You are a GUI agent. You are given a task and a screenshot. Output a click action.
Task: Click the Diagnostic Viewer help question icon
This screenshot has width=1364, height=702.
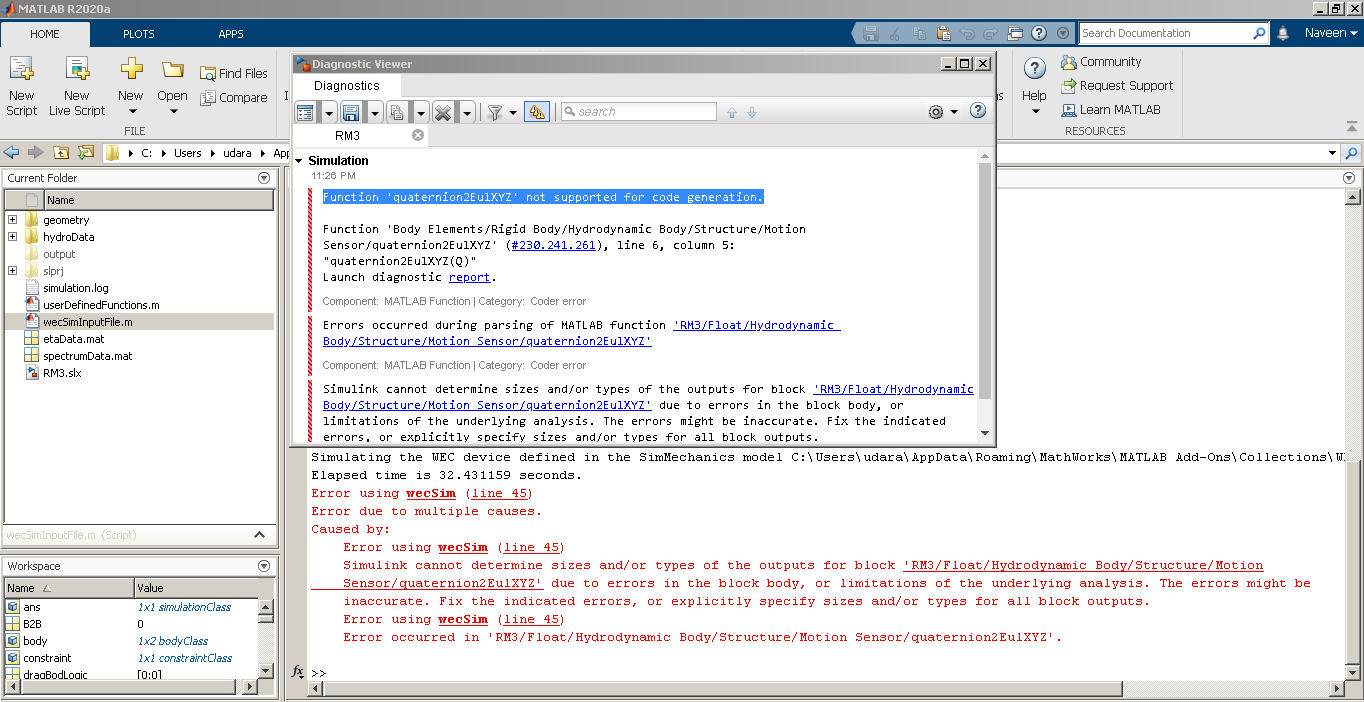(x=978, y=111)
